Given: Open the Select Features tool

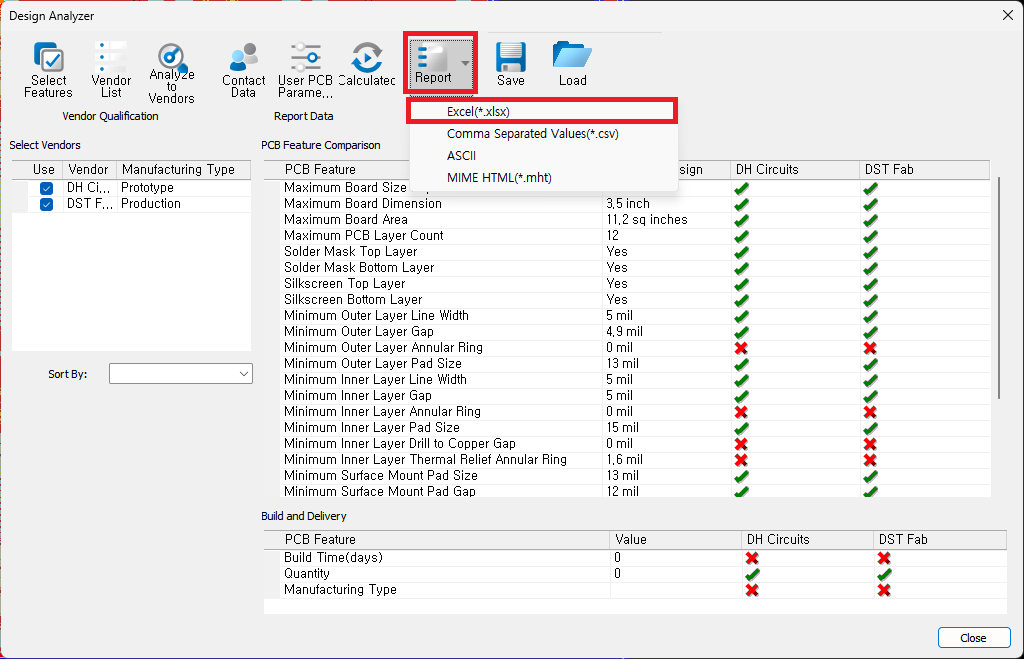Looking at the screenshot, I should click(x=48, y=70).
